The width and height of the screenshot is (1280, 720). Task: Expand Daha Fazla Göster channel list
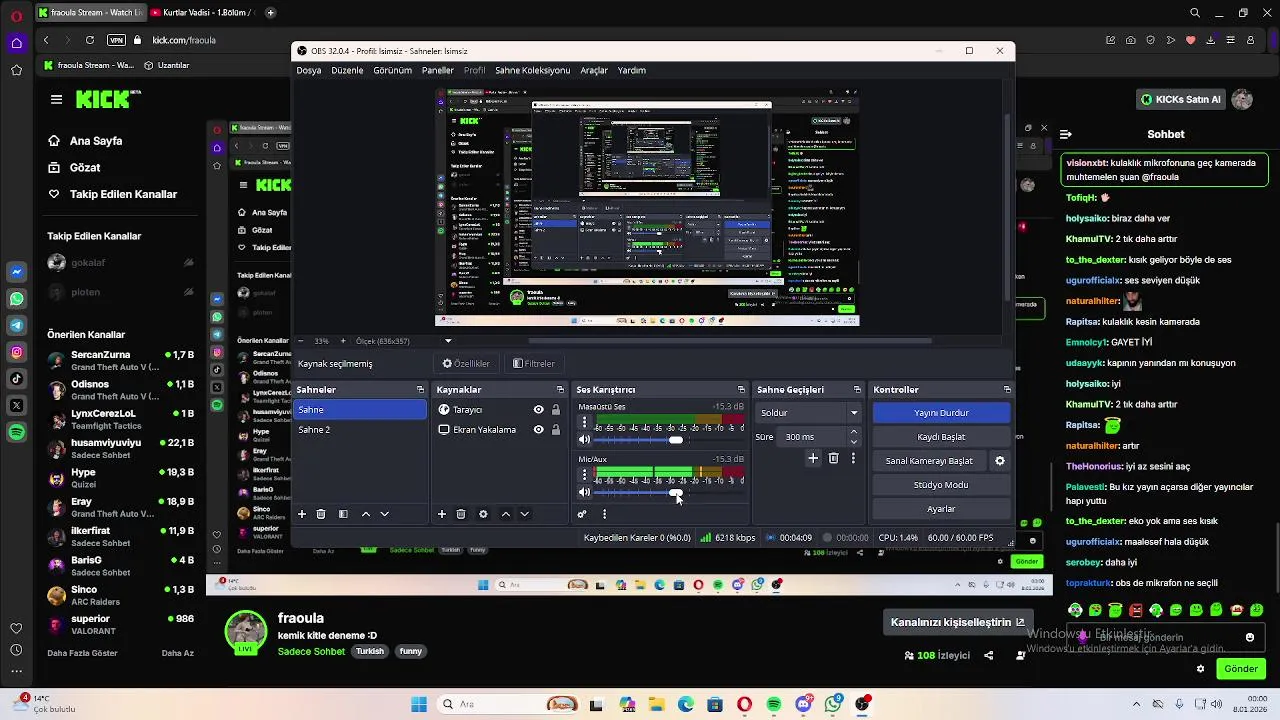pyautogui.click(x=82, y=653)
